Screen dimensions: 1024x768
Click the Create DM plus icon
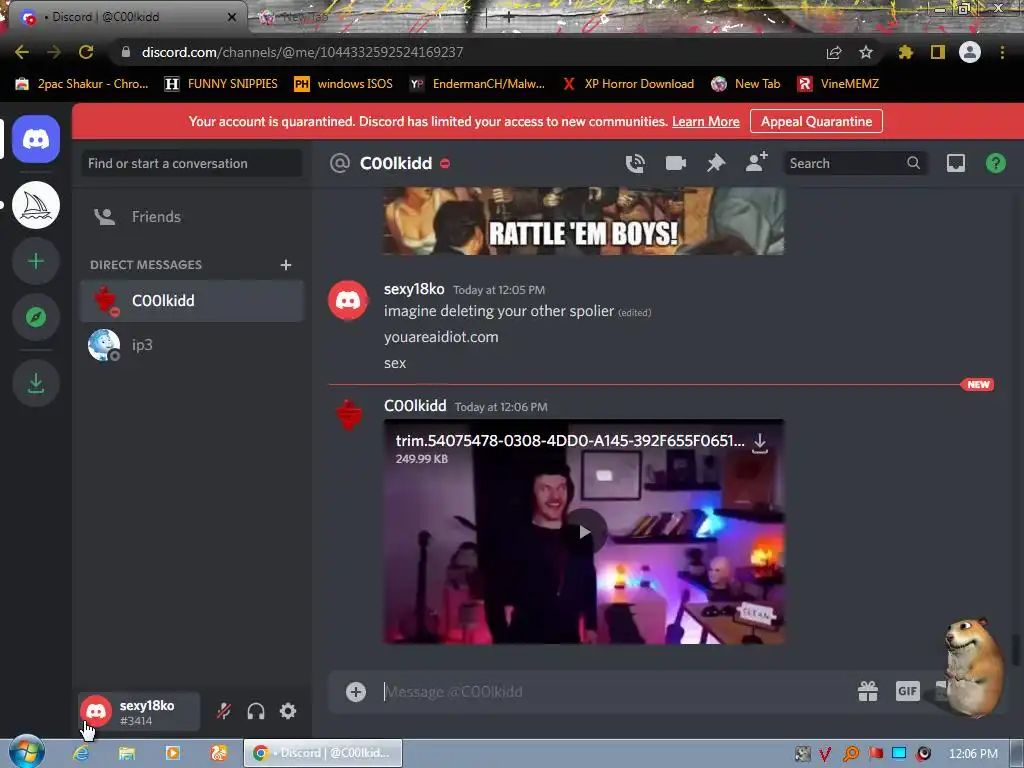coord(285,264)
